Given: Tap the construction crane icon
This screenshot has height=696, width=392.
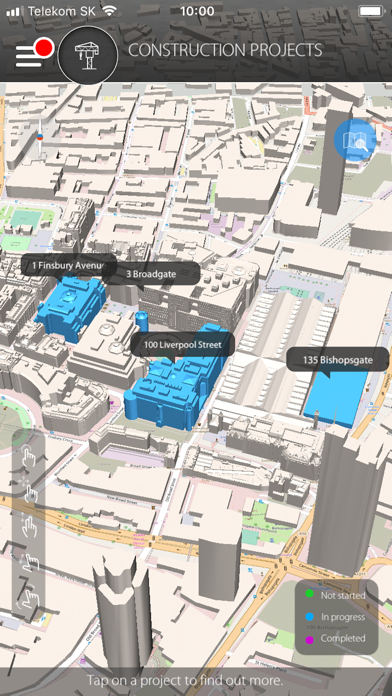Looking at the screenshot, I should (88, 55).
